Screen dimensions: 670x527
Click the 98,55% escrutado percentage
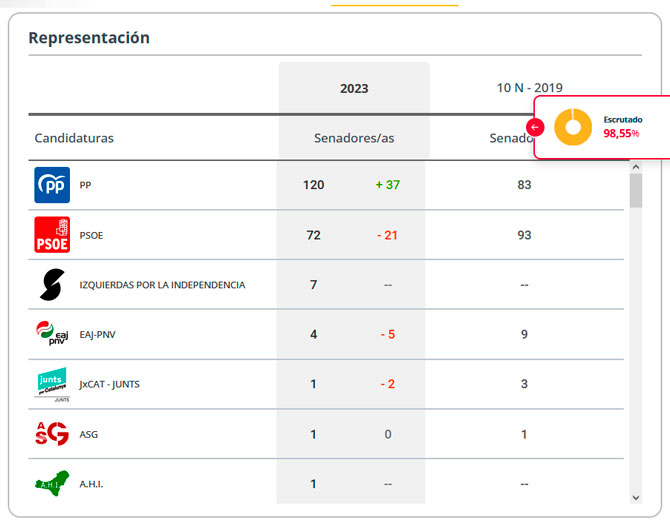[x=621, y=133]
